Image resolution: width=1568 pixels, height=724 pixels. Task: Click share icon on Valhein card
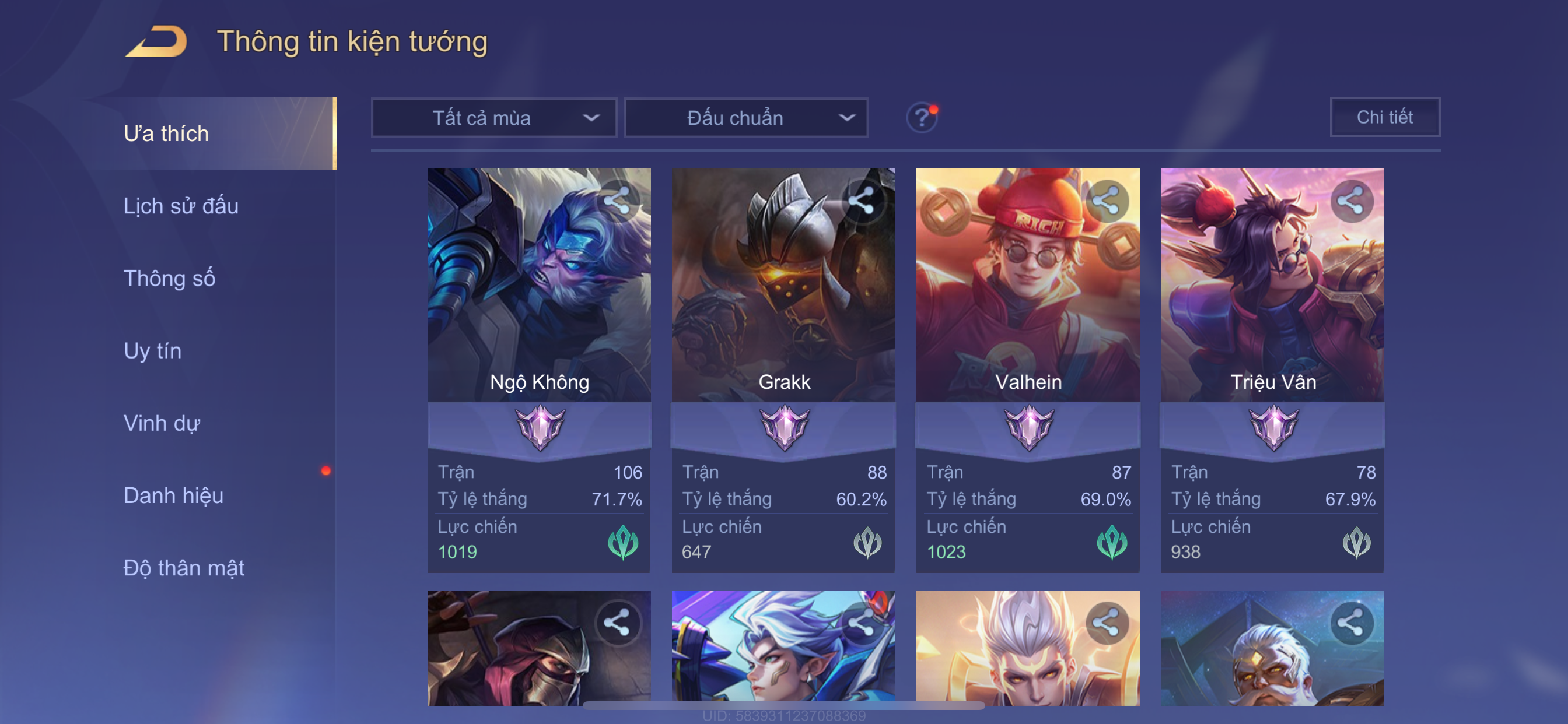[x=1106, y=200]
